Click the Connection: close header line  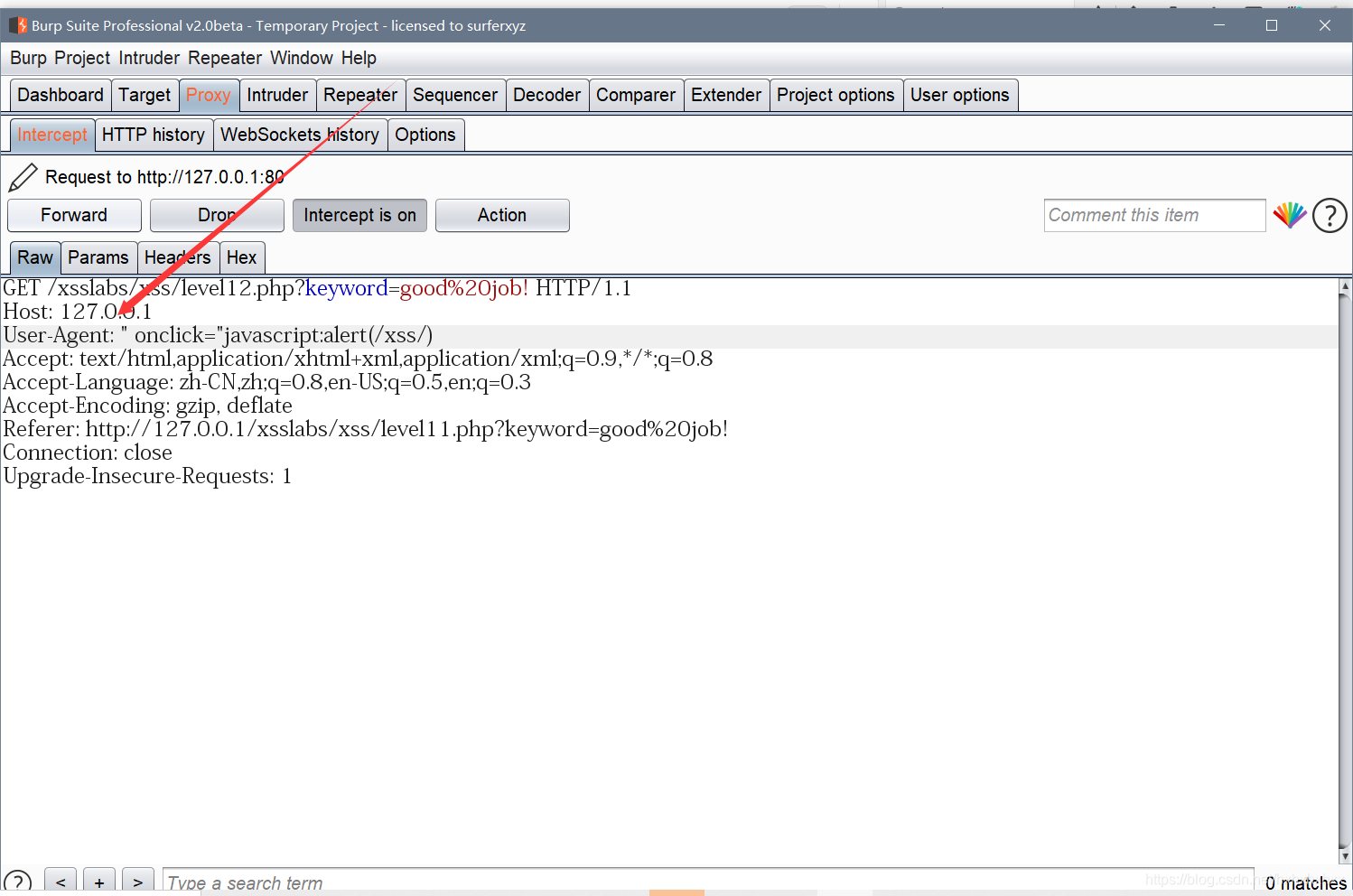(88, 453)
